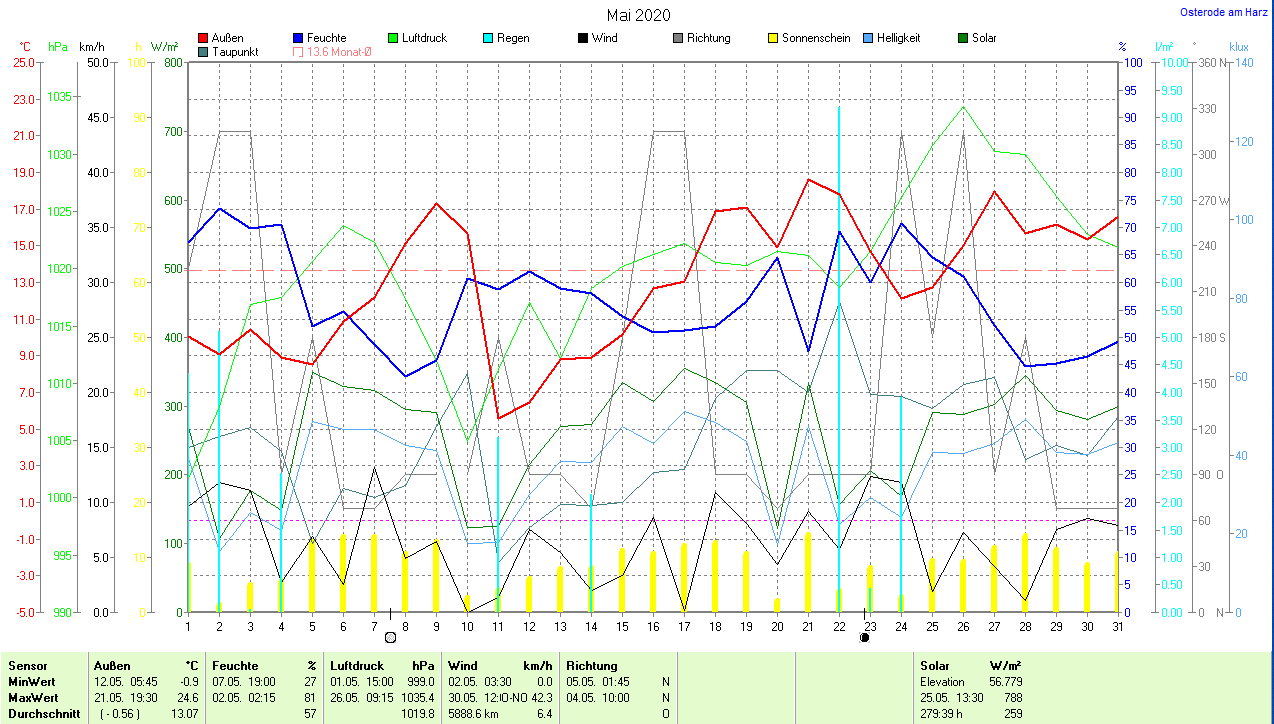Click the Helligkeit legend label

898,38
